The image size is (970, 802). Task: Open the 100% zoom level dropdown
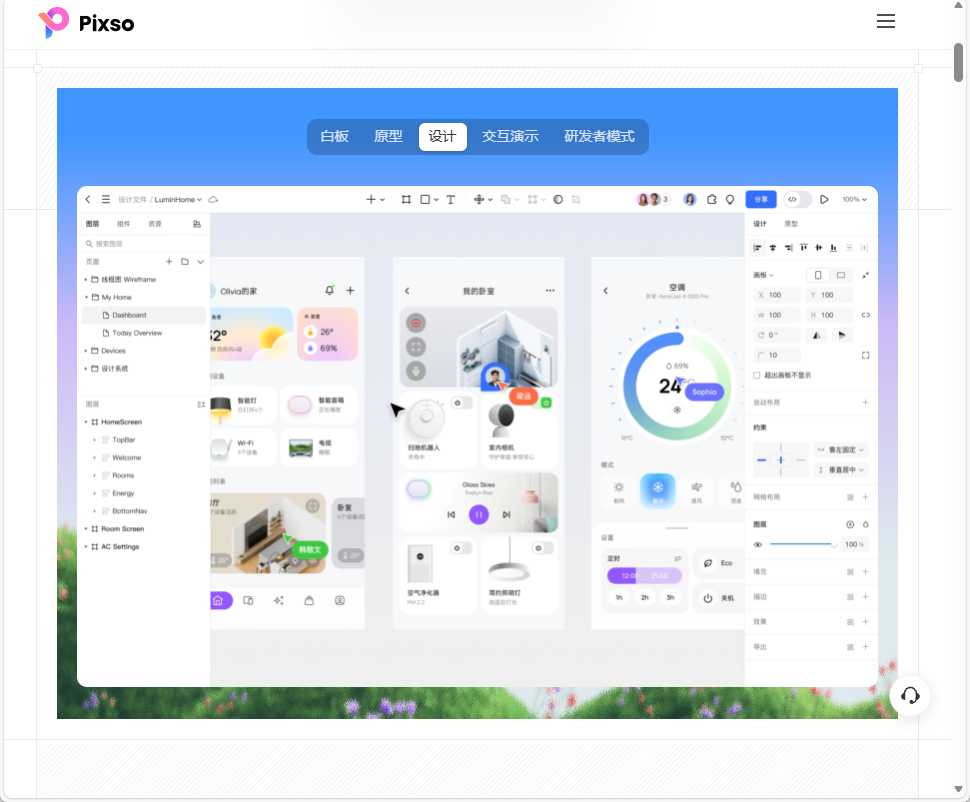pyautogui.click(x=853, y=200)
